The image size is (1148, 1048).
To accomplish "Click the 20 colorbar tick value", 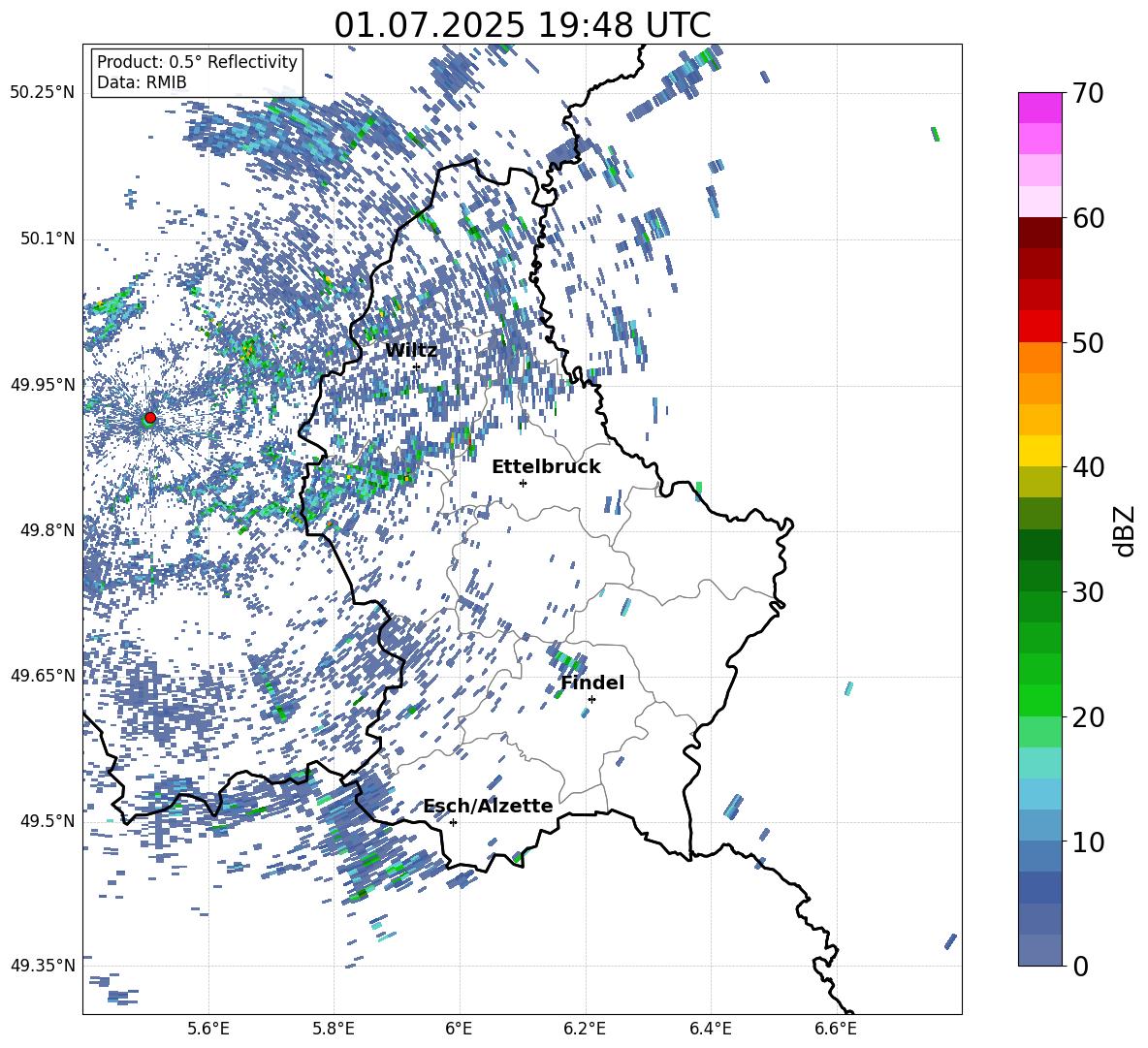I will tap(1088, 717).
